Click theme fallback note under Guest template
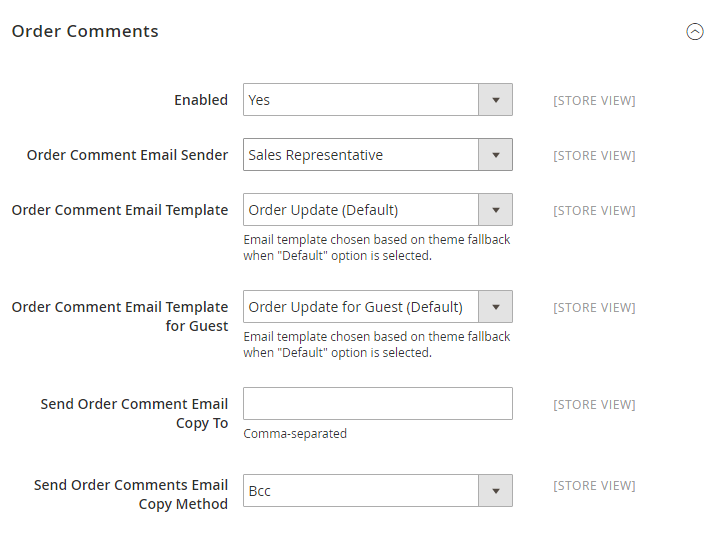Viewport: 722px width, 538px height. (377, 345)
